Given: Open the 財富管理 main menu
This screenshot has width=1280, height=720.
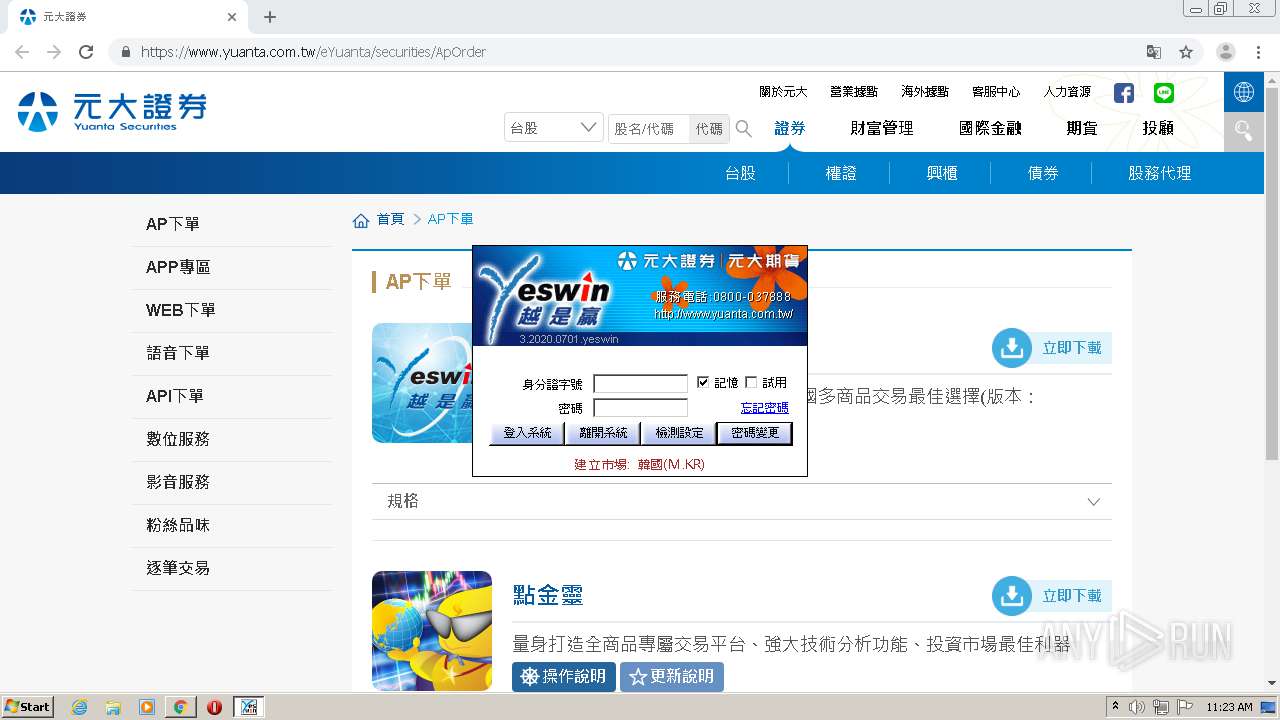Looking at the screenshot, I should pyautogui.click(x=882, y=128).
